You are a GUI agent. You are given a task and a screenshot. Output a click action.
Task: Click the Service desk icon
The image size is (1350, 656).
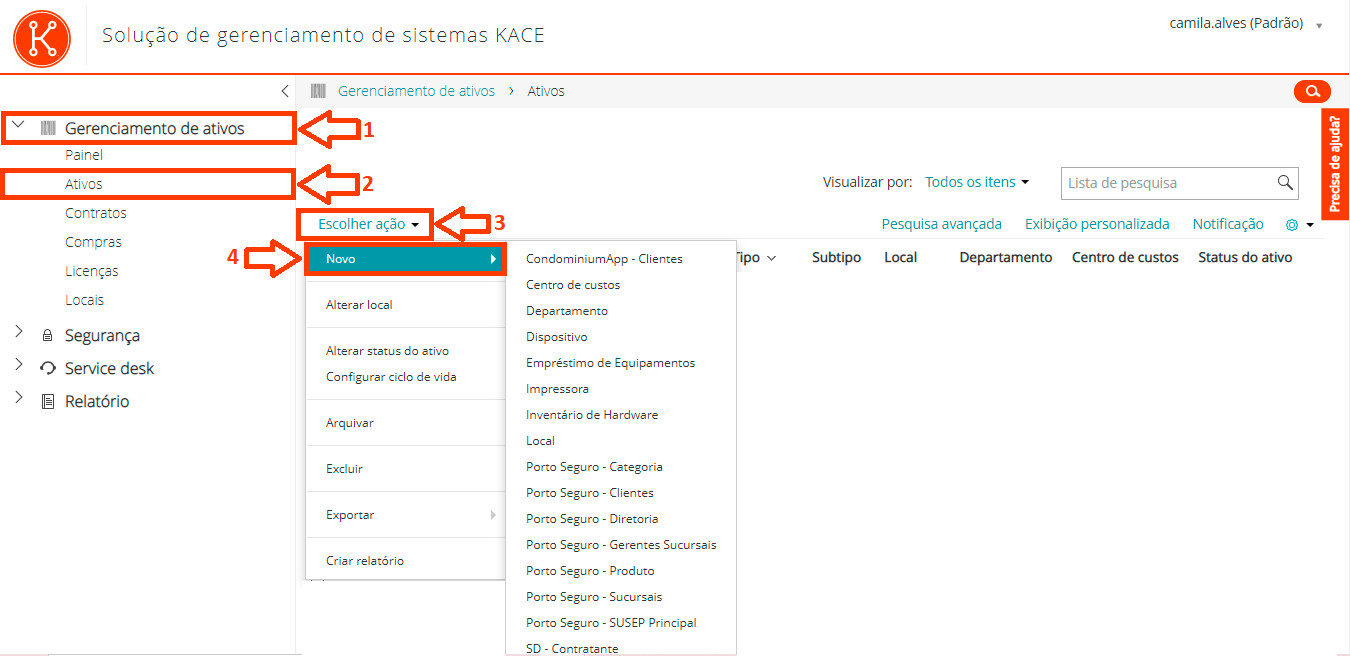point(48,368)
